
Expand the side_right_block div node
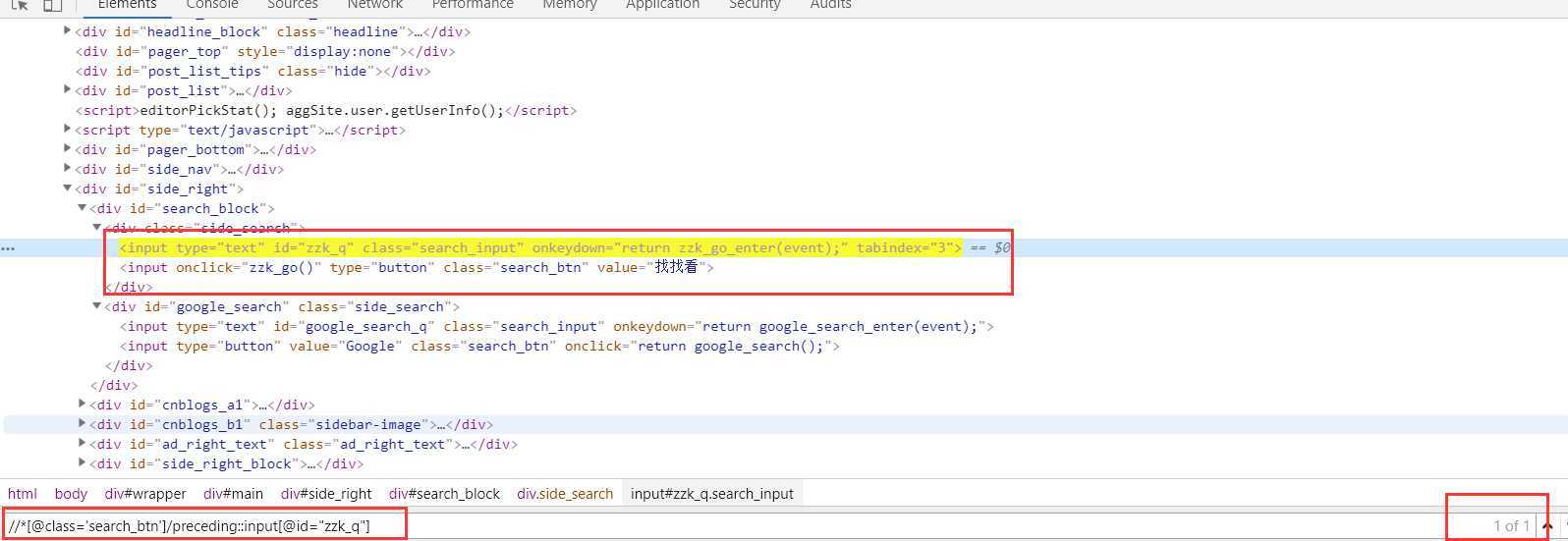(82, 463)
